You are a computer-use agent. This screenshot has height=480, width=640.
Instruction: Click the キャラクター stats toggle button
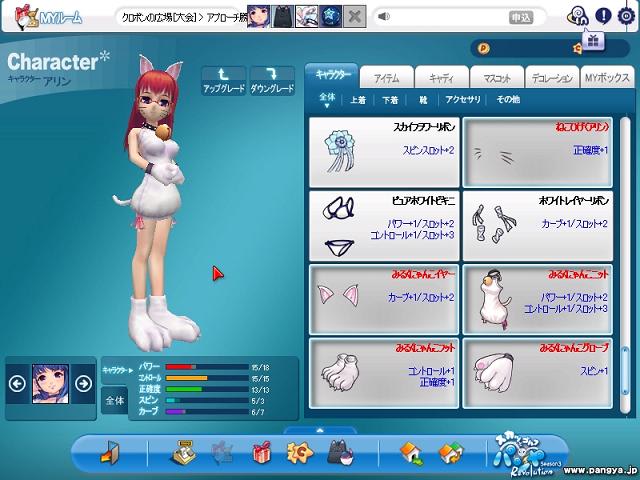click(117, 370)
